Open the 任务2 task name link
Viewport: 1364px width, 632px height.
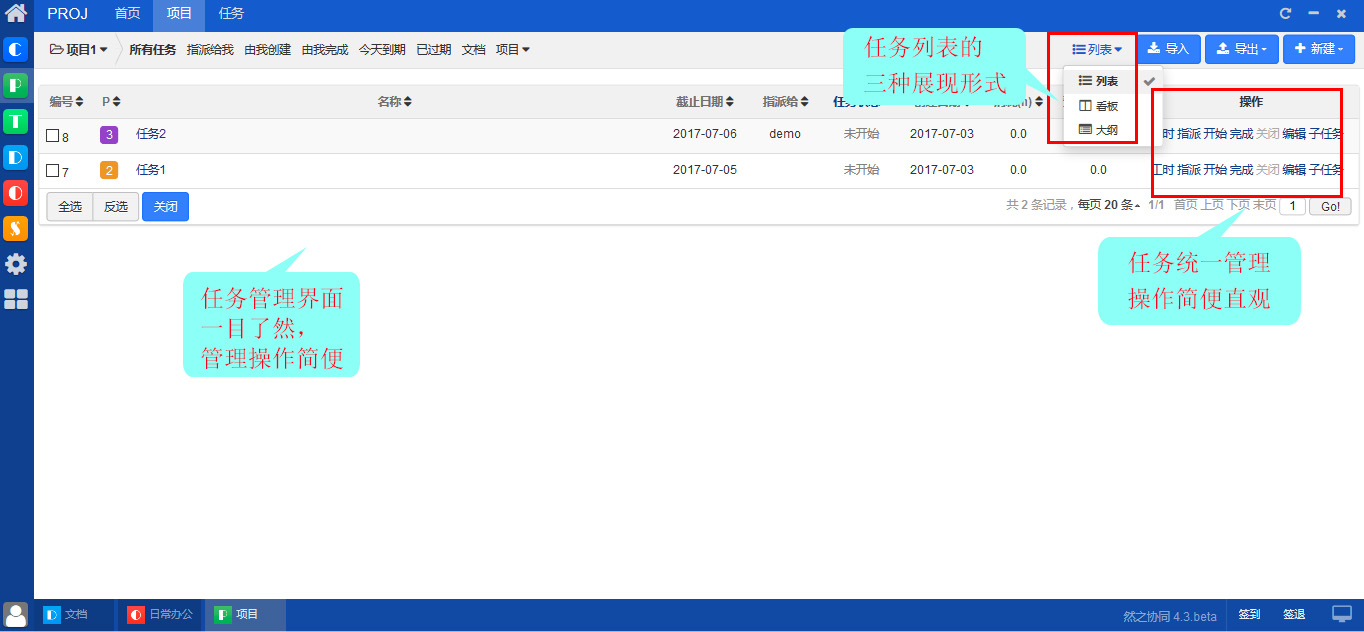click(151, 134)
